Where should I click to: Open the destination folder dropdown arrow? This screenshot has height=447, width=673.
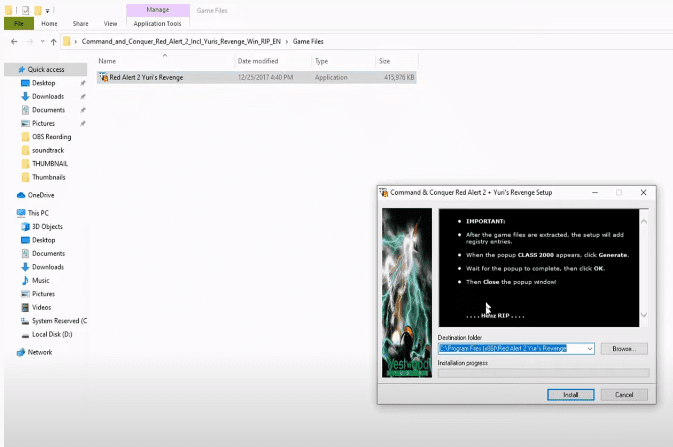click(x=590, y=349)
